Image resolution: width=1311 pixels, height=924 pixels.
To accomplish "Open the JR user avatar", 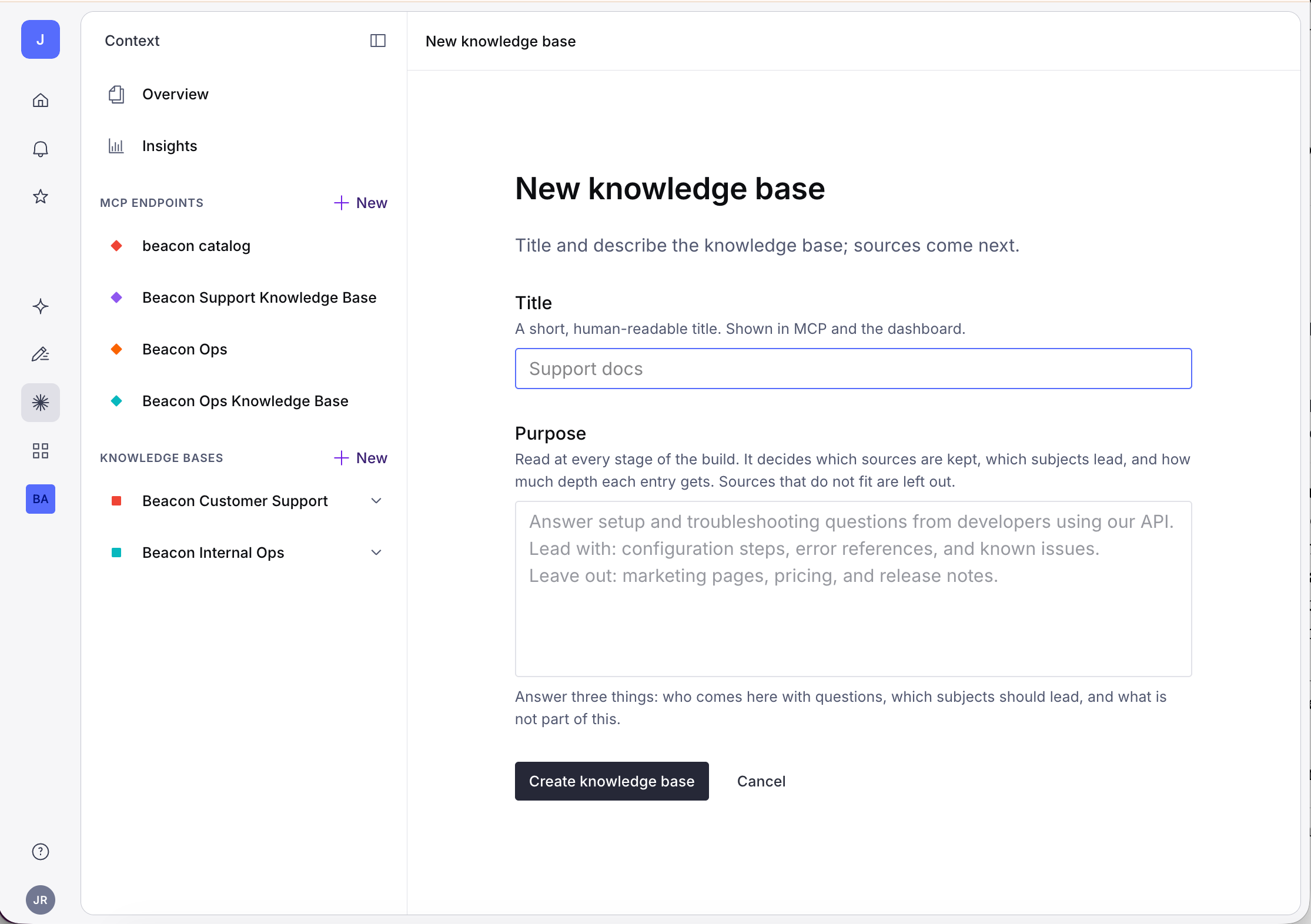I will (41, 900).
